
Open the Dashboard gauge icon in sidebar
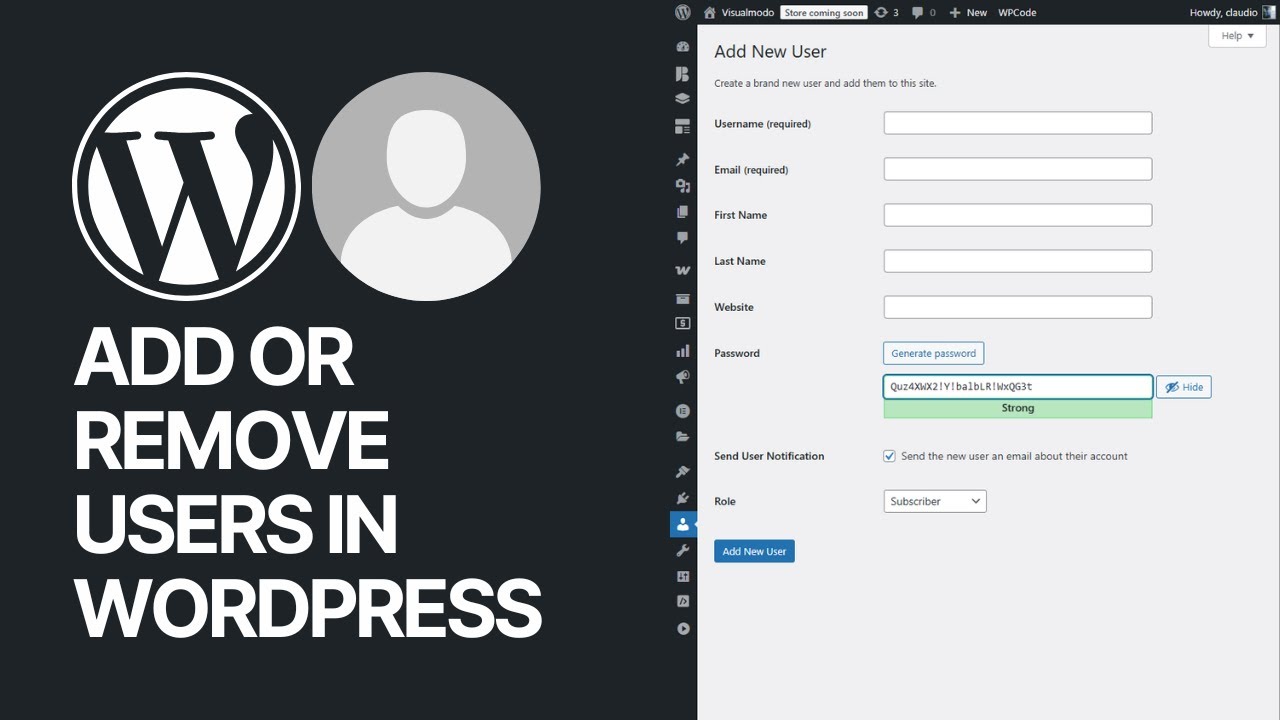point(683,46)
